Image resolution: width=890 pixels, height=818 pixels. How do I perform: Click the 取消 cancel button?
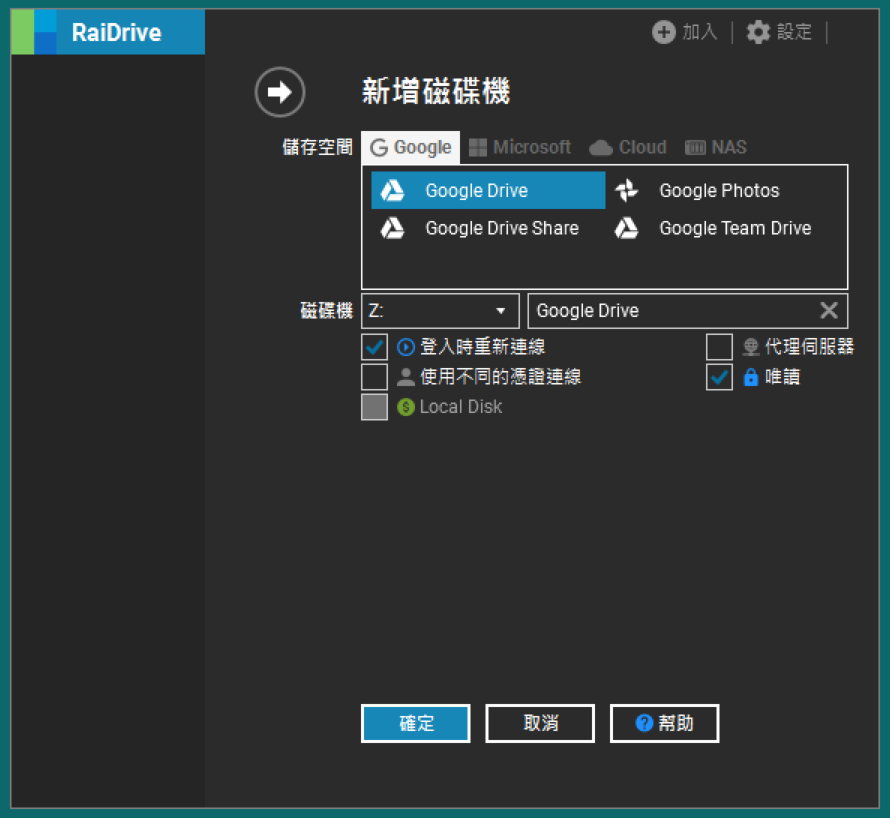click(x=540, y=723)
